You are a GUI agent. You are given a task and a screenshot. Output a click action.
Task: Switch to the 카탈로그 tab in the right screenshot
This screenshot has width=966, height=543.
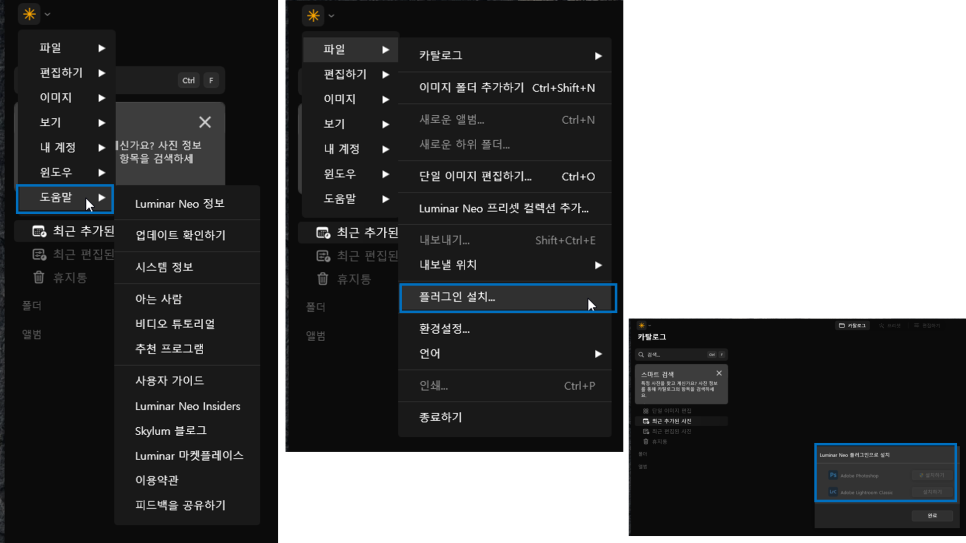[853, 325]
